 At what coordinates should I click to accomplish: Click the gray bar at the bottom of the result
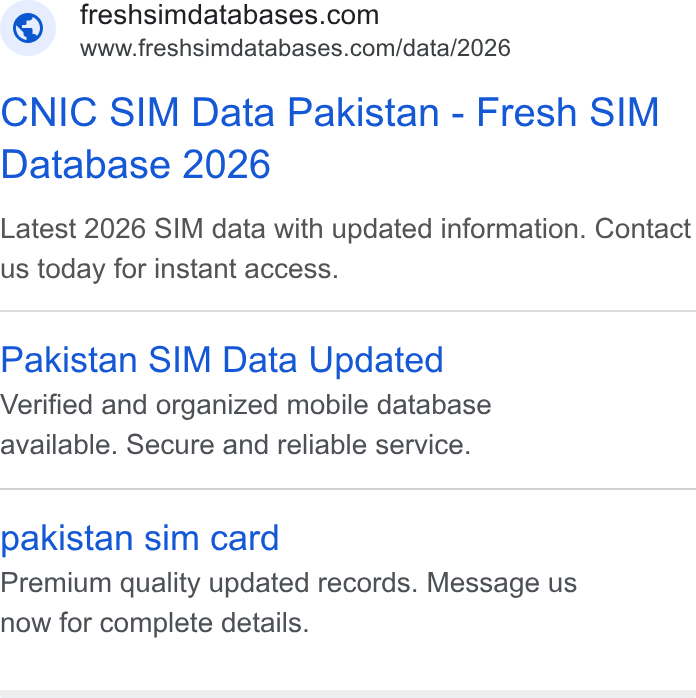tap(348, 694)
